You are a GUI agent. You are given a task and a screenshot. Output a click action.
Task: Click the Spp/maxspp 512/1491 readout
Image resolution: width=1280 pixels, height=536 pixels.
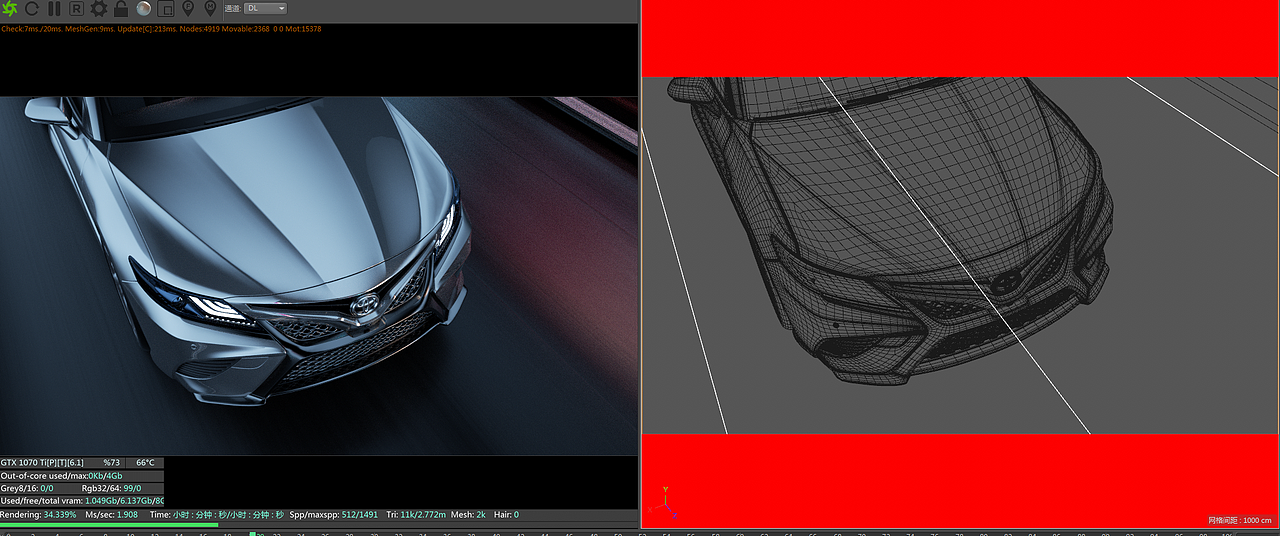coord(334,515)
